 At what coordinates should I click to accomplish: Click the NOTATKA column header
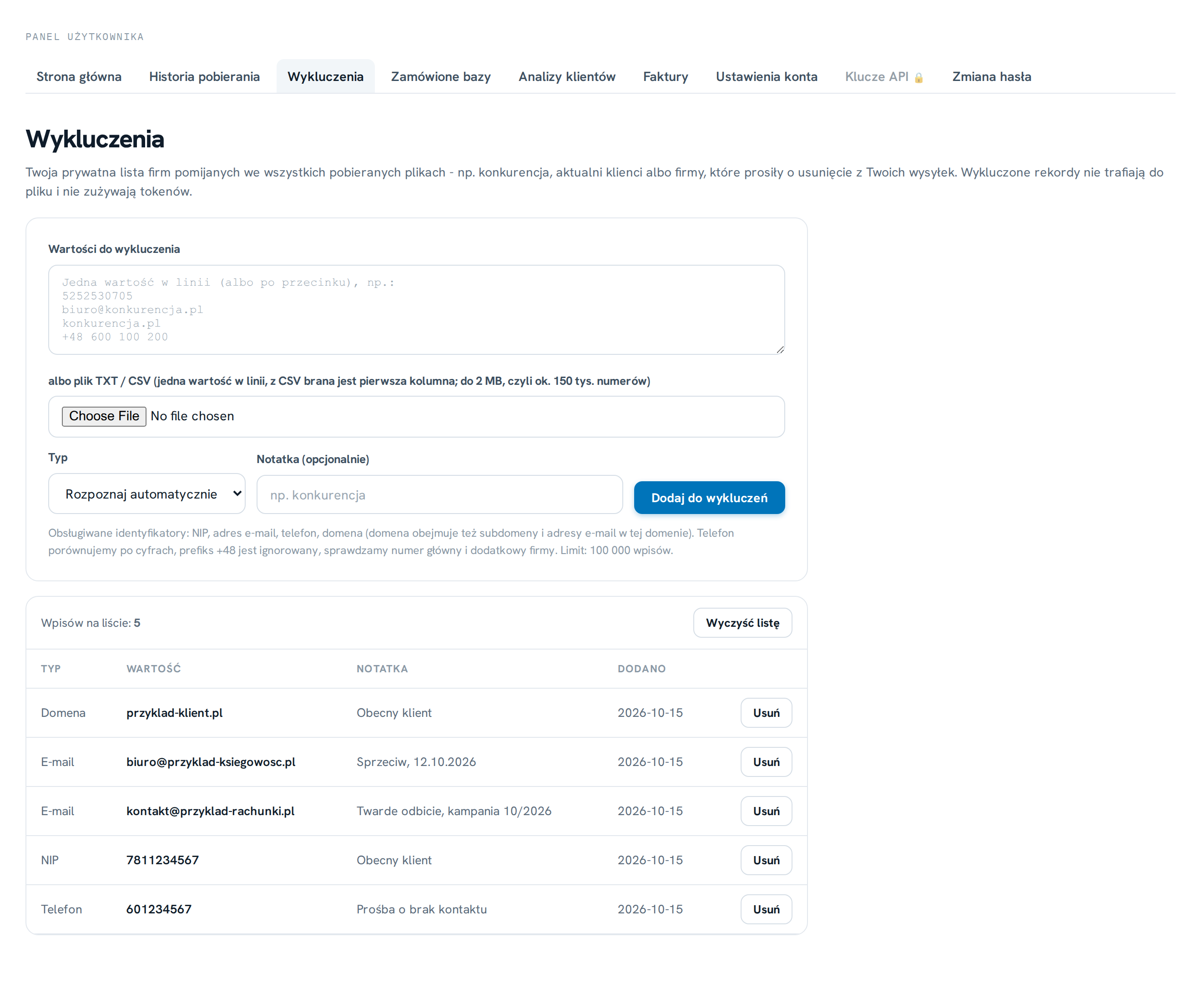[x=382, y=668]
